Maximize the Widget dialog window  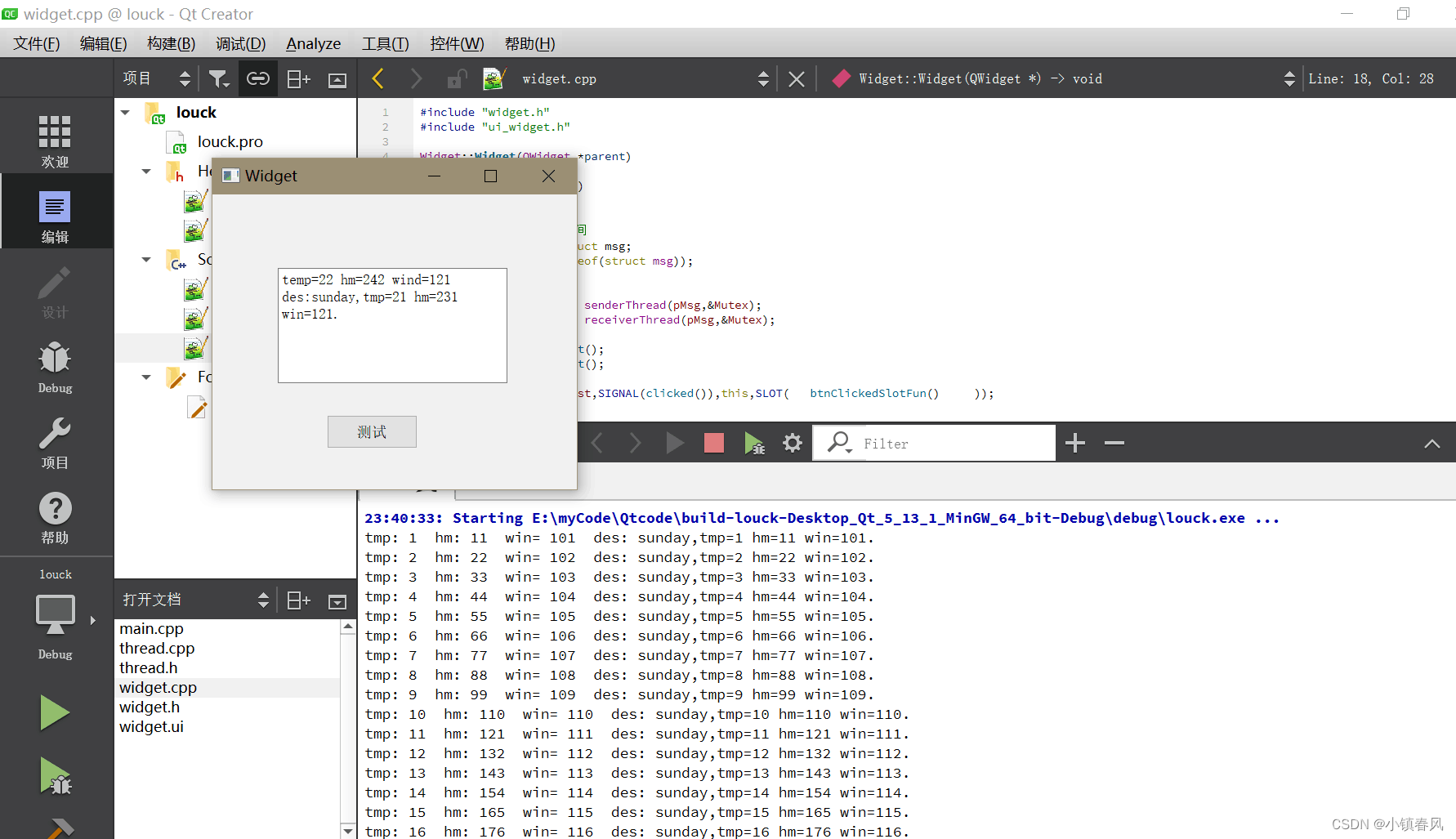click(x=490, y=176)
